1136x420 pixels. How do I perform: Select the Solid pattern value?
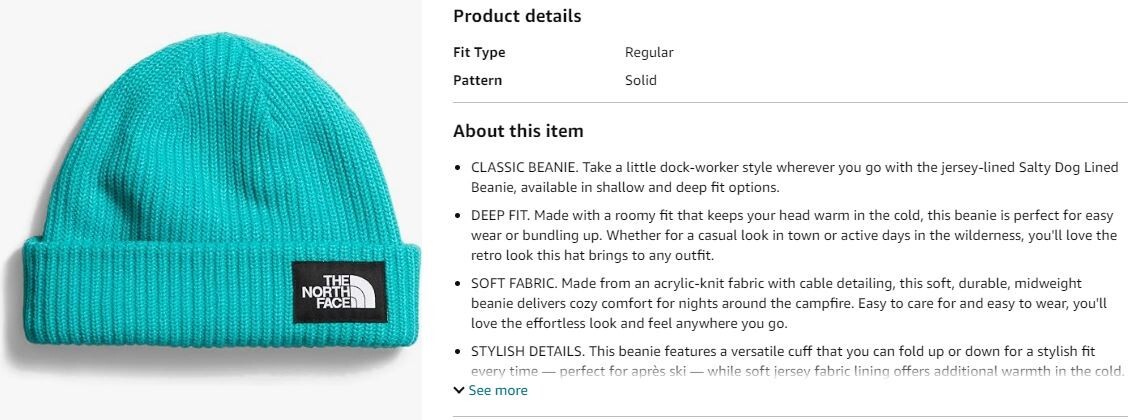[x=641, y=80]
